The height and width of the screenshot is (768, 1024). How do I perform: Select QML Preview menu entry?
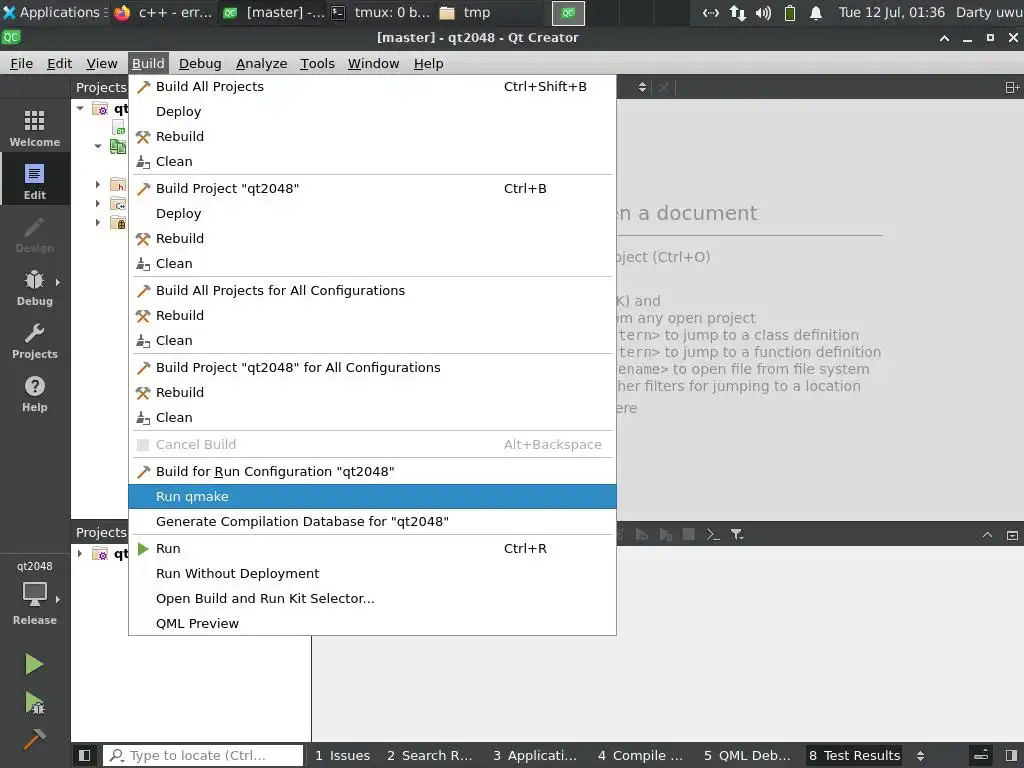click(372, 624)
